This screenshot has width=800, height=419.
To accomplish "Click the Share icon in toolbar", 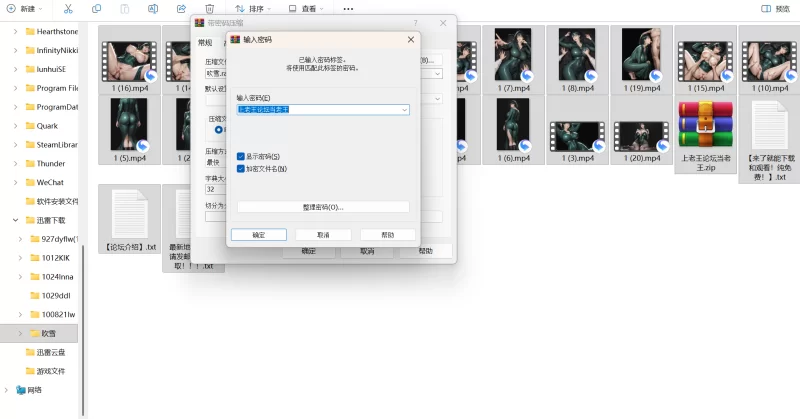I will coord(181,8).
